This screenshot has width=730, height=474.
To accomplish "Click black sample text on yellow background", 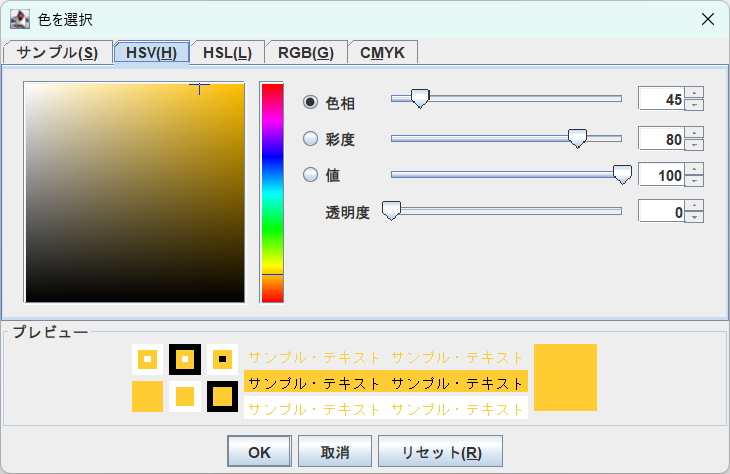I will pyautogui.click(x=386, y=383).
